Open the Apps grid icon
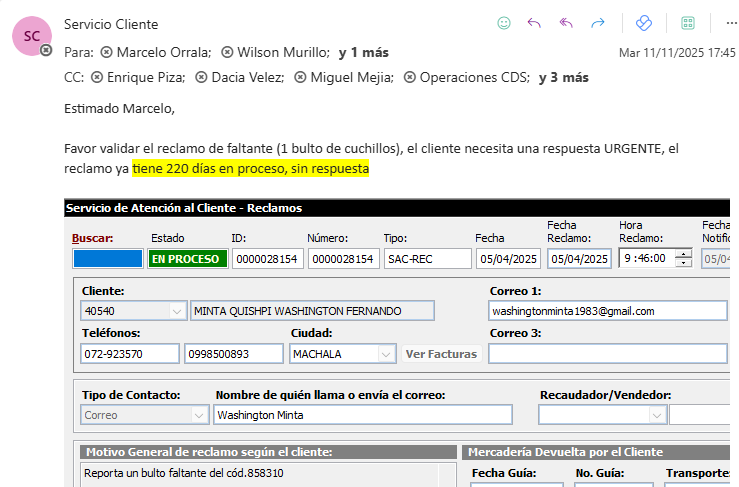Image resolution: width=739 pixels, height=487 pixels. point(688,22)
